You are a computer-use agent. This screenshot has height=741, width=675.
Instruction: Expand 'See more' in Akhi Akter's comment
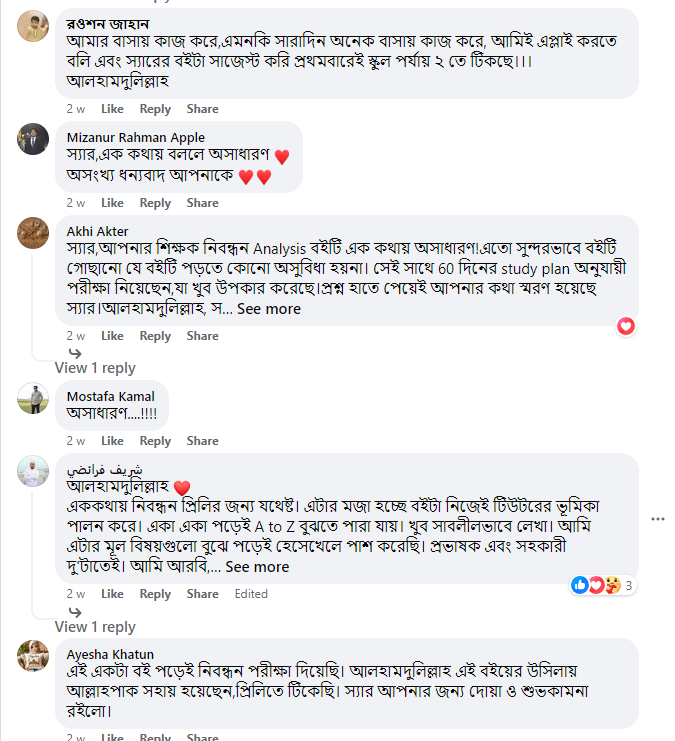269,309
